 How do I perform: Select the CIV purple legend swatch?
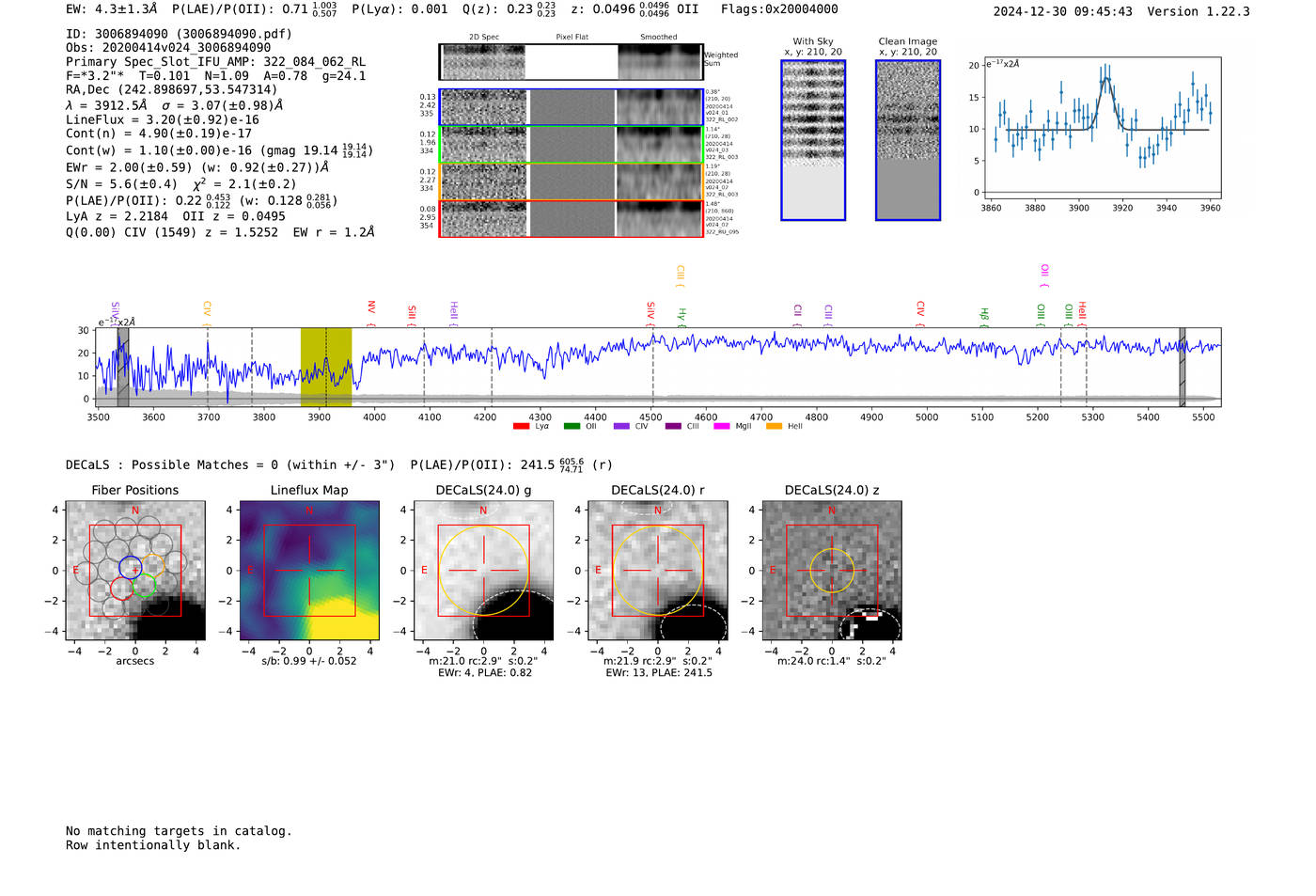(x=621, y=426)
